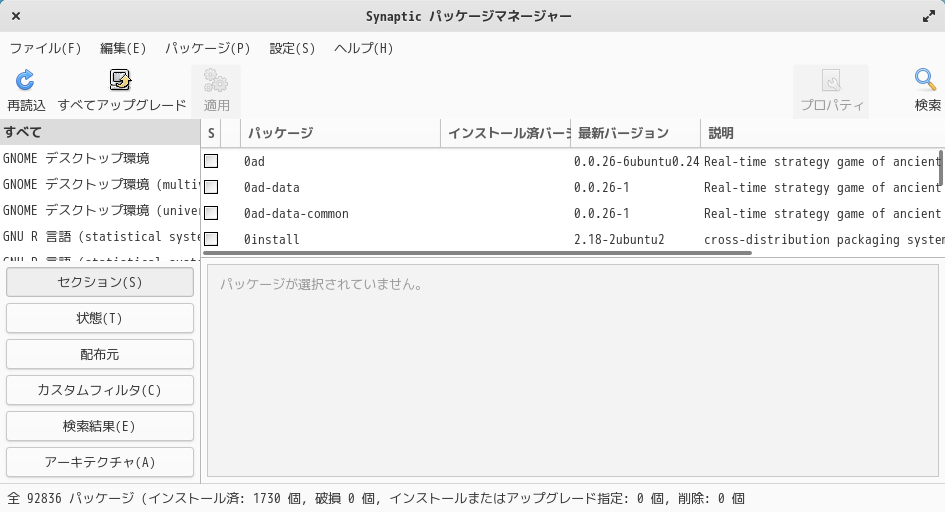Click version 2.18-2ubuntu2 cell
The height and width of the screenshot is (512, 945).
pyautogui.click(x=619, y=239)
